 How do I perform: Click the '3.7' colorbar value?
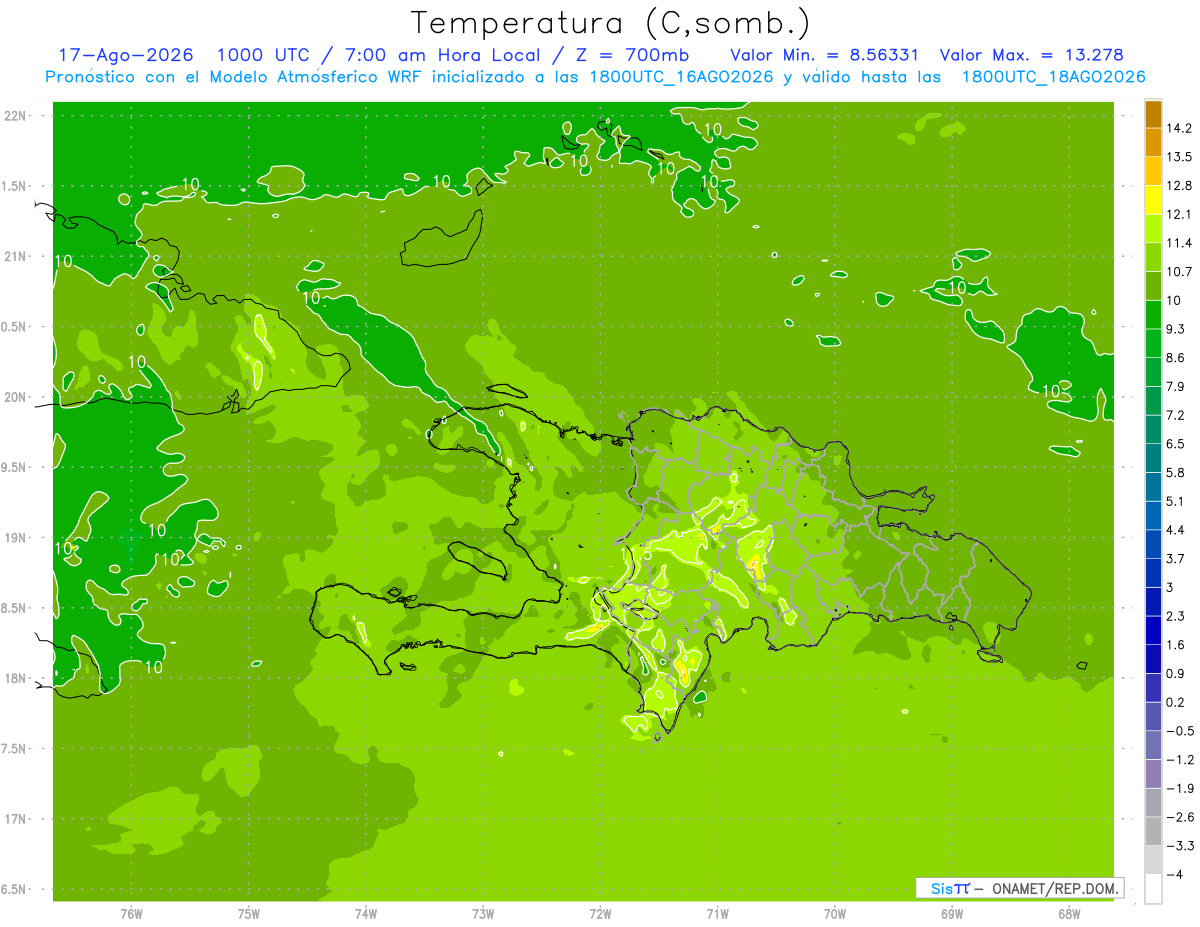[x=1176, y=558]
